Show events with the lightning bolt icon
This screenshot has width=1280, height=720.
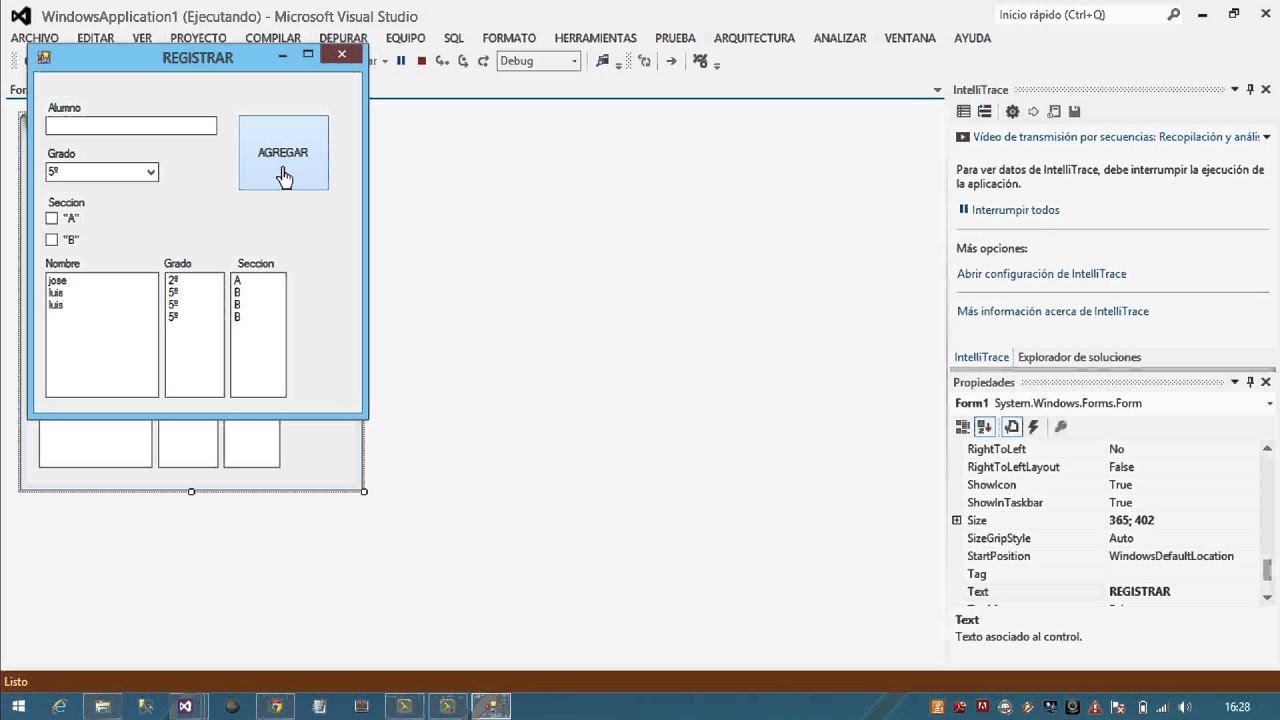1033,427
